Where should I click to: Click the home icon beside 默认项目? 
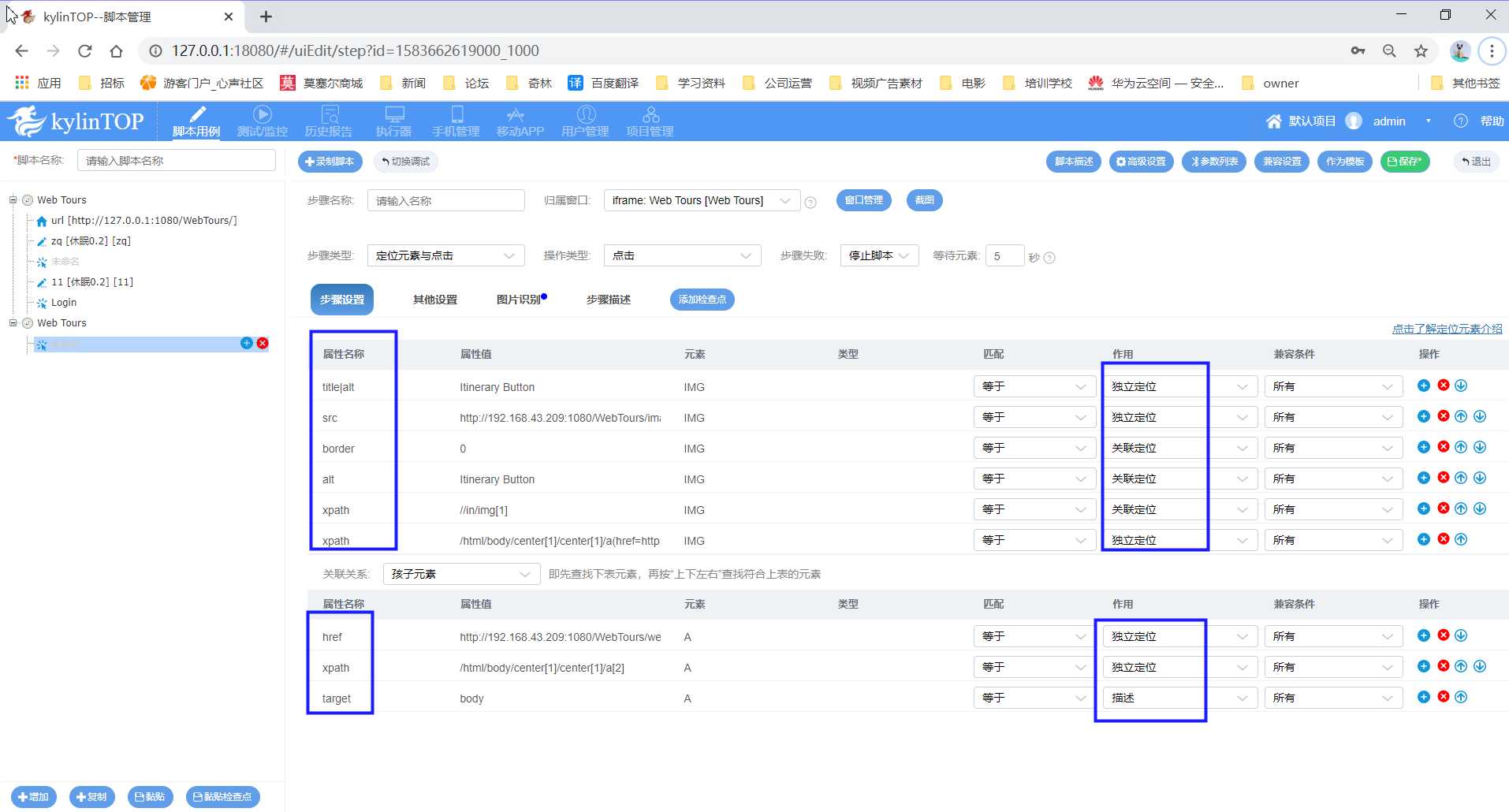[x=1274, y=121]
